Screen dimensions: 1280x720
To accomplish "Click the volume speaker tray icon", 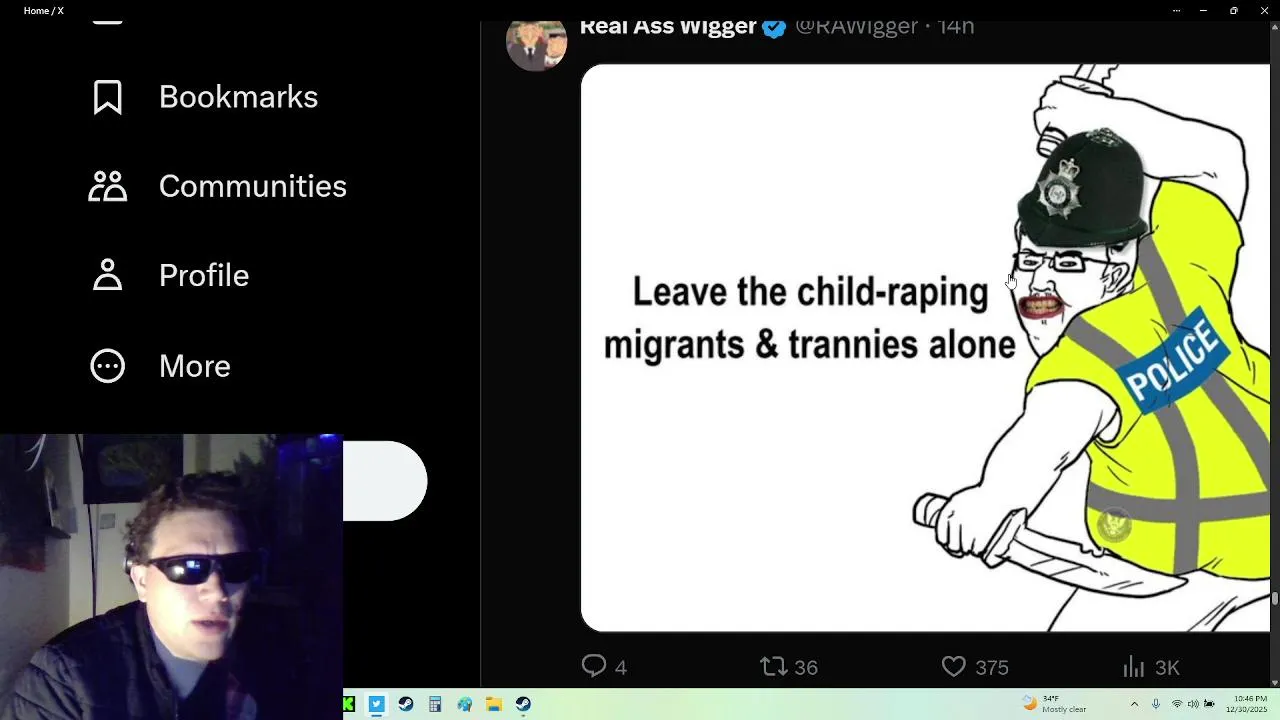I will point(1193,704).
